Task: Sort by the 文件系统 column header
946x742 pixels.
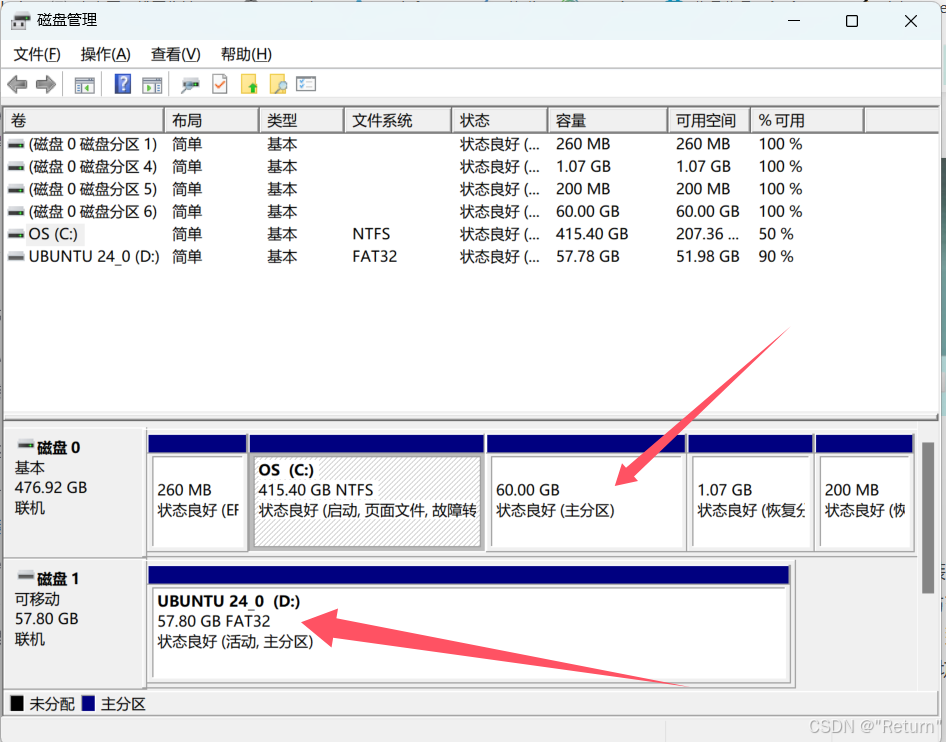Action: pos(396,120)
